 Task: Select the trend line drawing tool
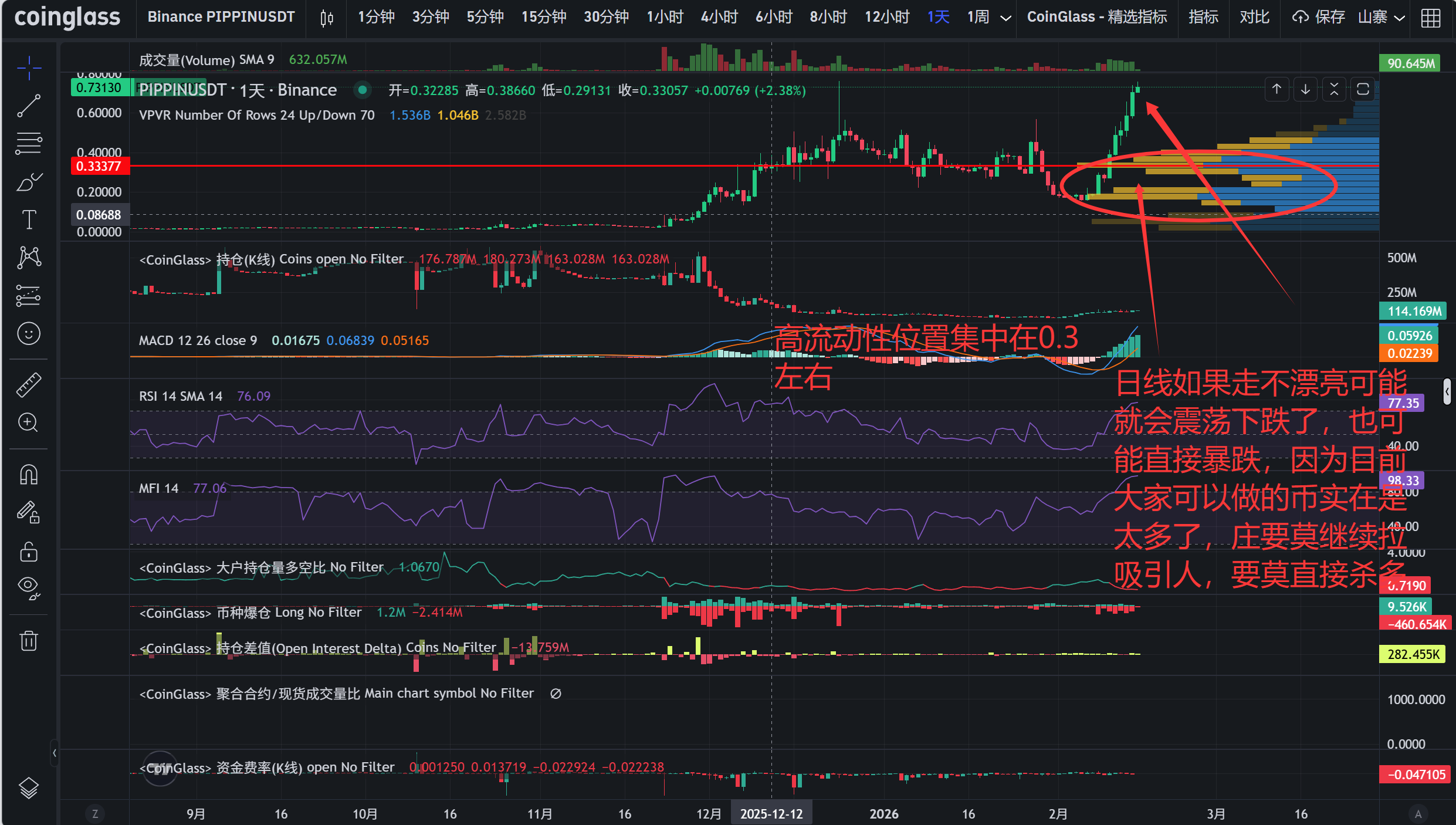click(28, 106)
